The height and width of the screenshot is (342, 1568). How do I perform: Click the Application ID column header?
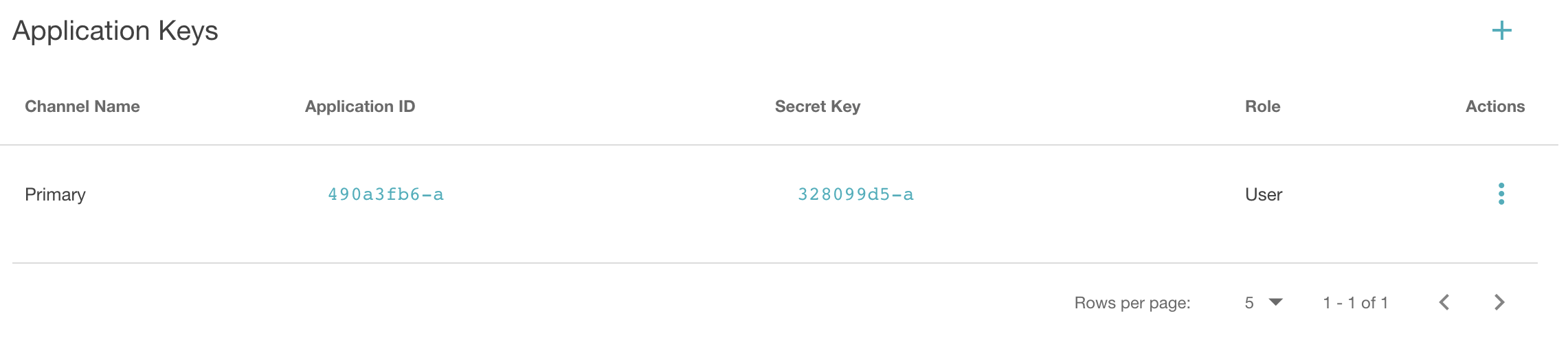coord(360,106)
